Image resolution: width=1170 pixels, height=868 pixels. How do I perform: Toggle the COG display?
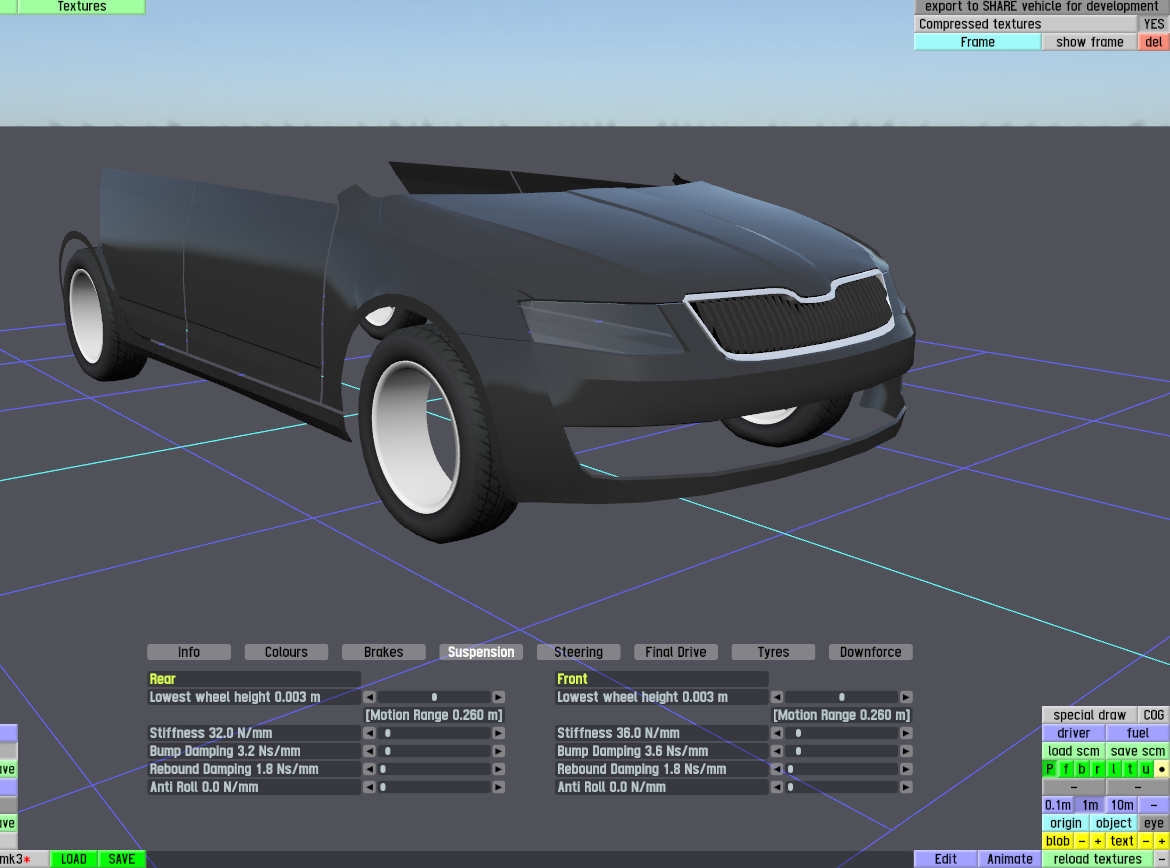coord(1154,715)
